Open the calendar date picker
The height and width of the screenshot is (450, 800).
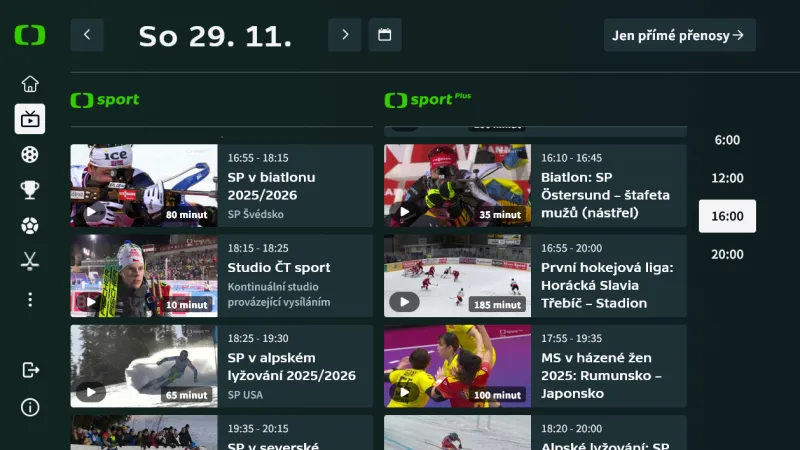[x=385, y=35]
